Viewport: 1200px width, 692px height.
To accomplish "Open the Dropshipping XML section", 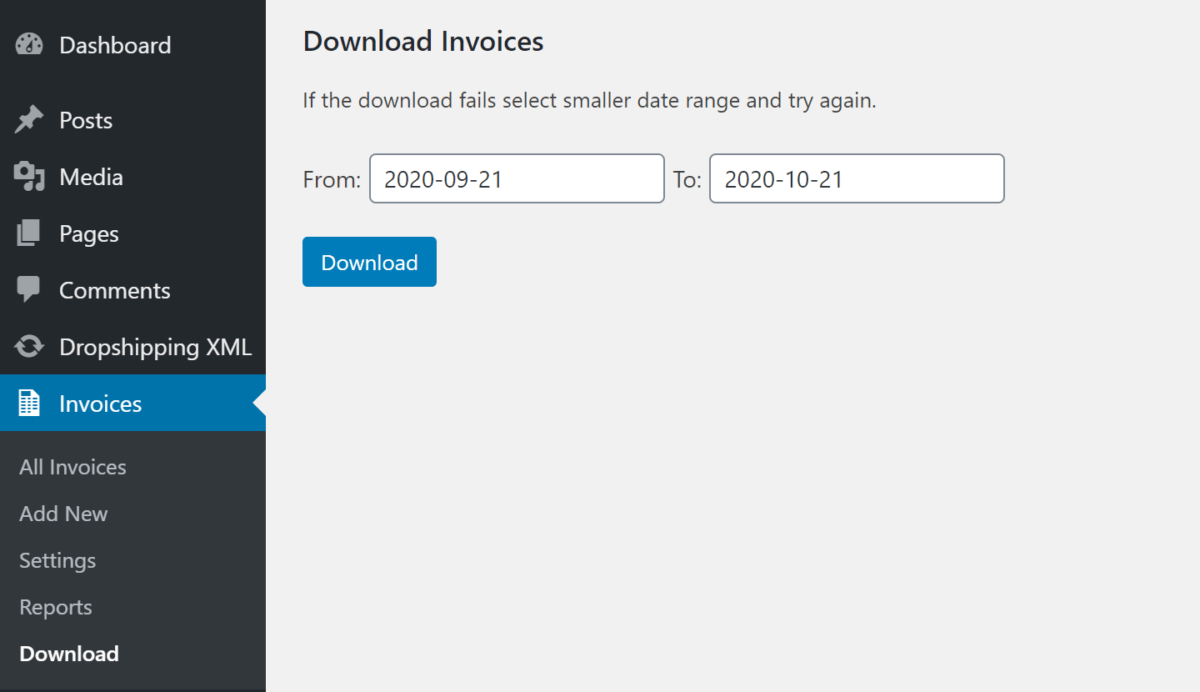I will point(155,347).
